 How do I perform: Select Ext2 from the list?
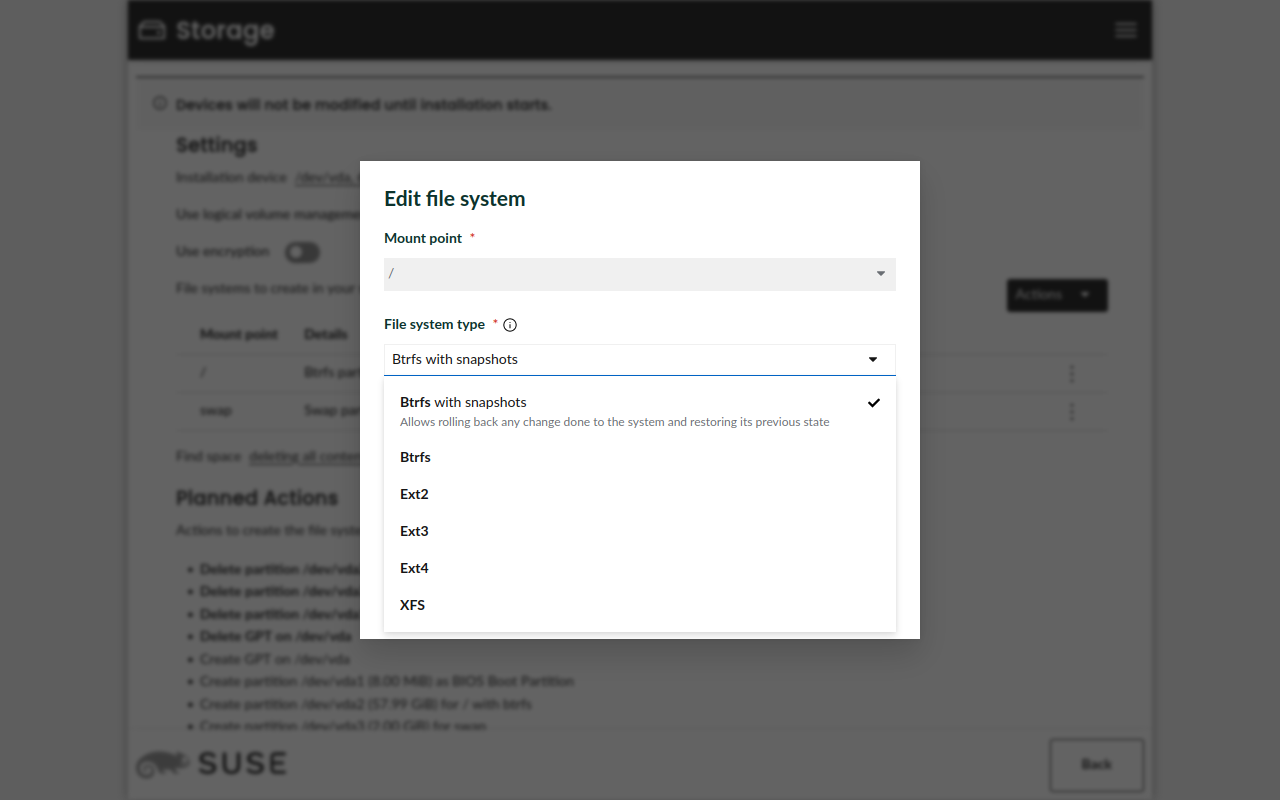(415, 494)
